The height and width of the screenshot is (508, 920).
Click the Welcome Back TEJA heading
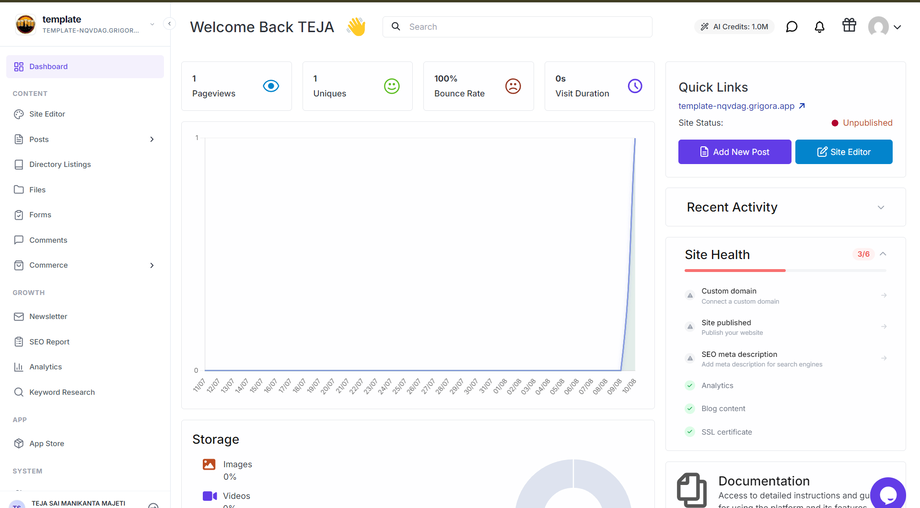tap(262, 27)
